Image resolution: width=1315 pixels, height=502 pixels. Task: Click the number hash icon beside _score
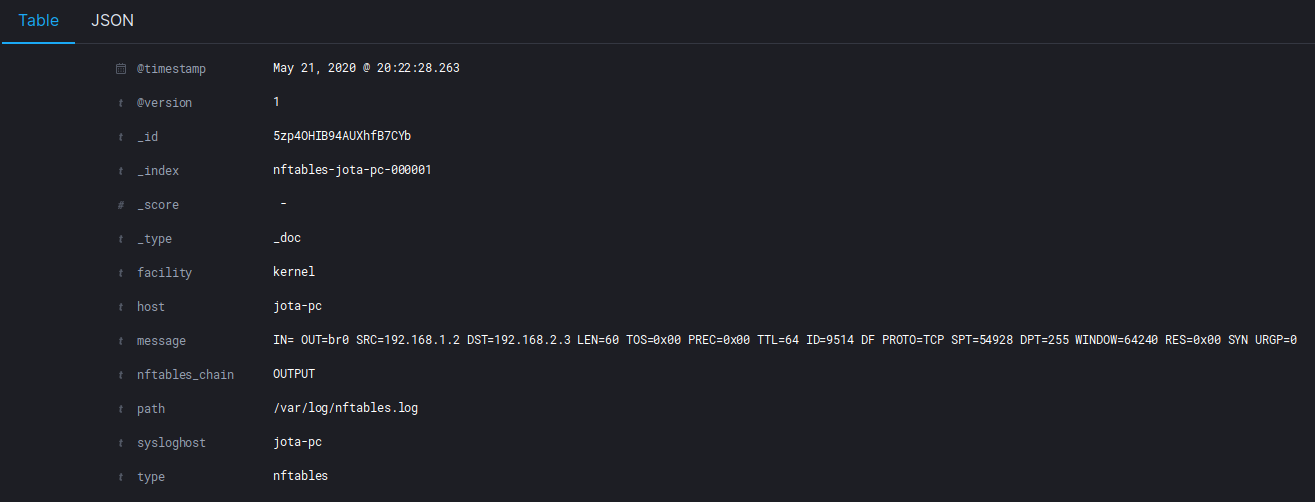click(x=121, y=205)
